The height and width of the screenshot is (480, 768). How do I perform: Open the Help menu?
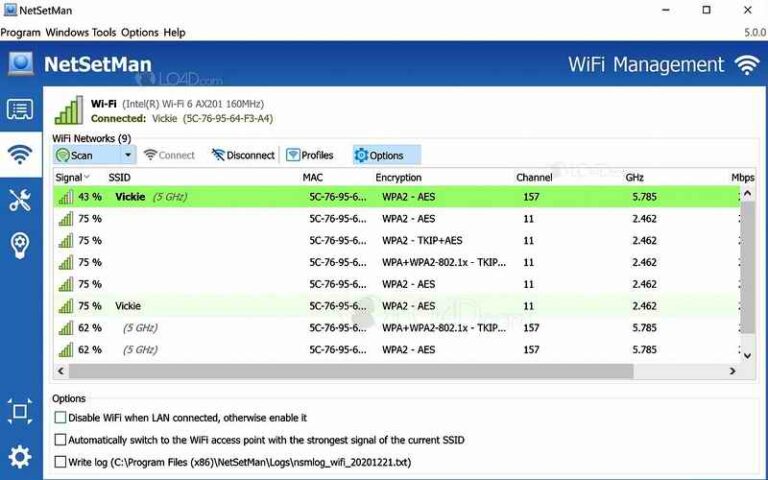click(x=174, y=32)
